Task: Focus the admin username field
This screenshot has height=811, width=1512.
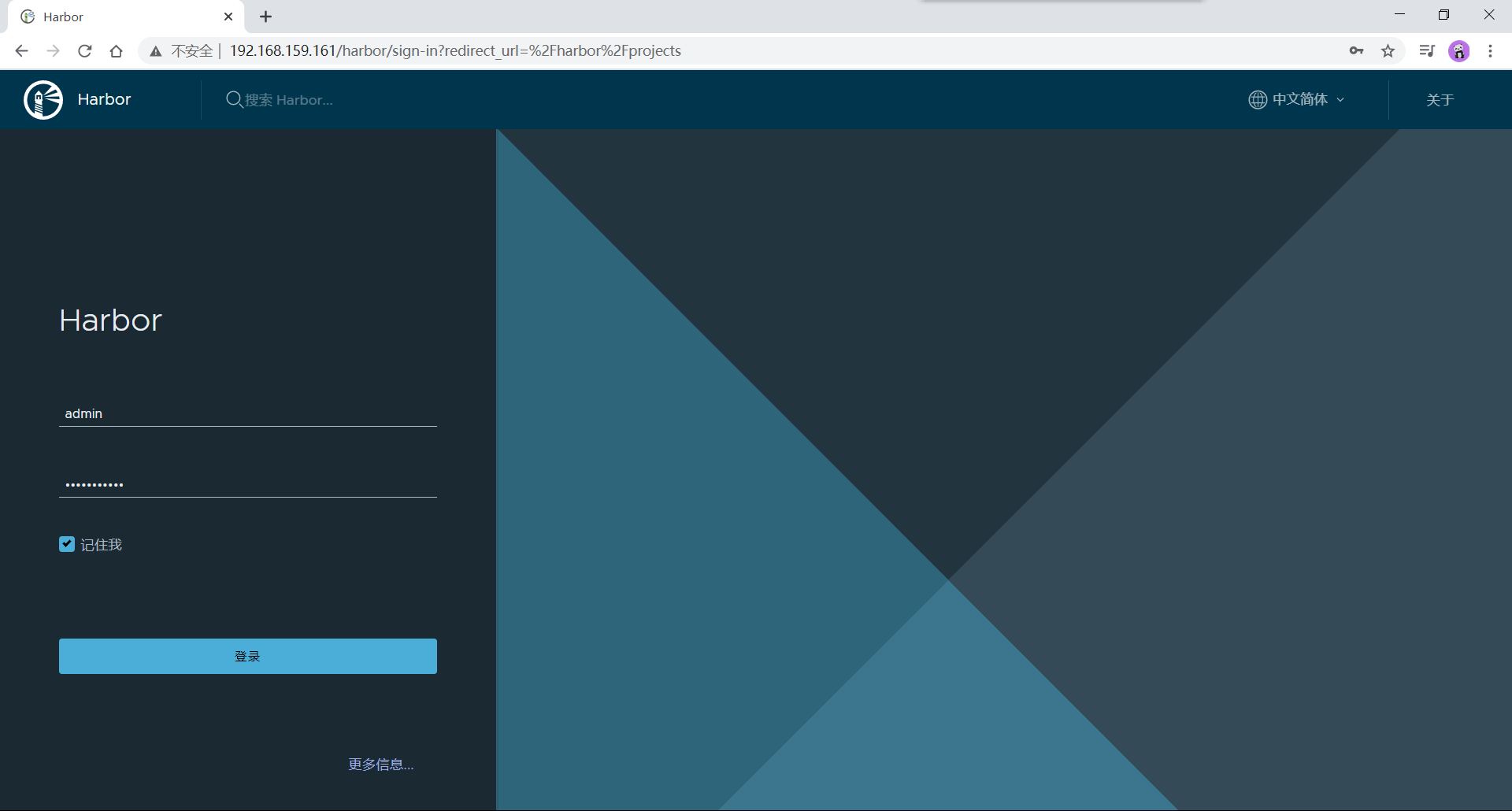Action: pos(248,413)
